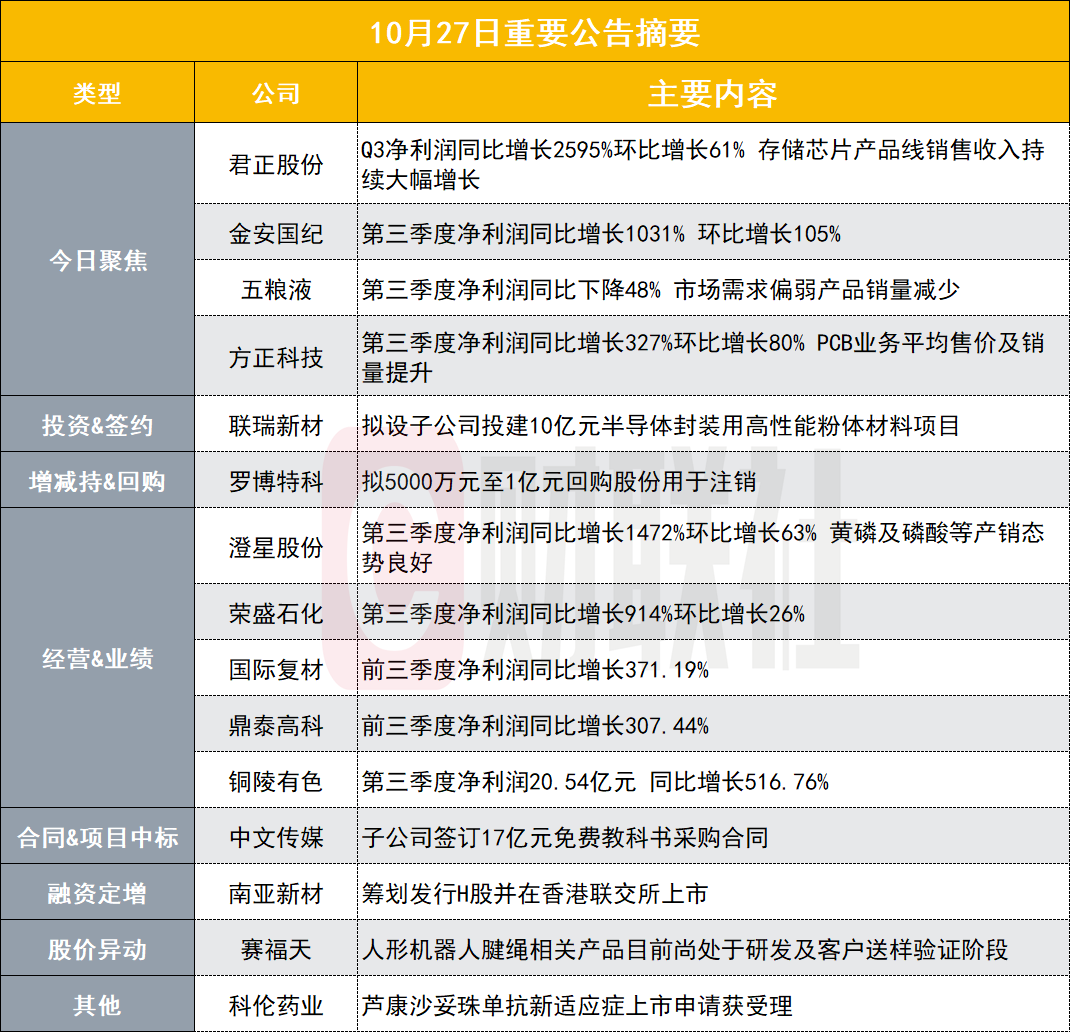Image resolution: width=1070 pixels, height=1032 pixels.
Task: Select company name 赛福天
Action: click(x=276, y=949)
